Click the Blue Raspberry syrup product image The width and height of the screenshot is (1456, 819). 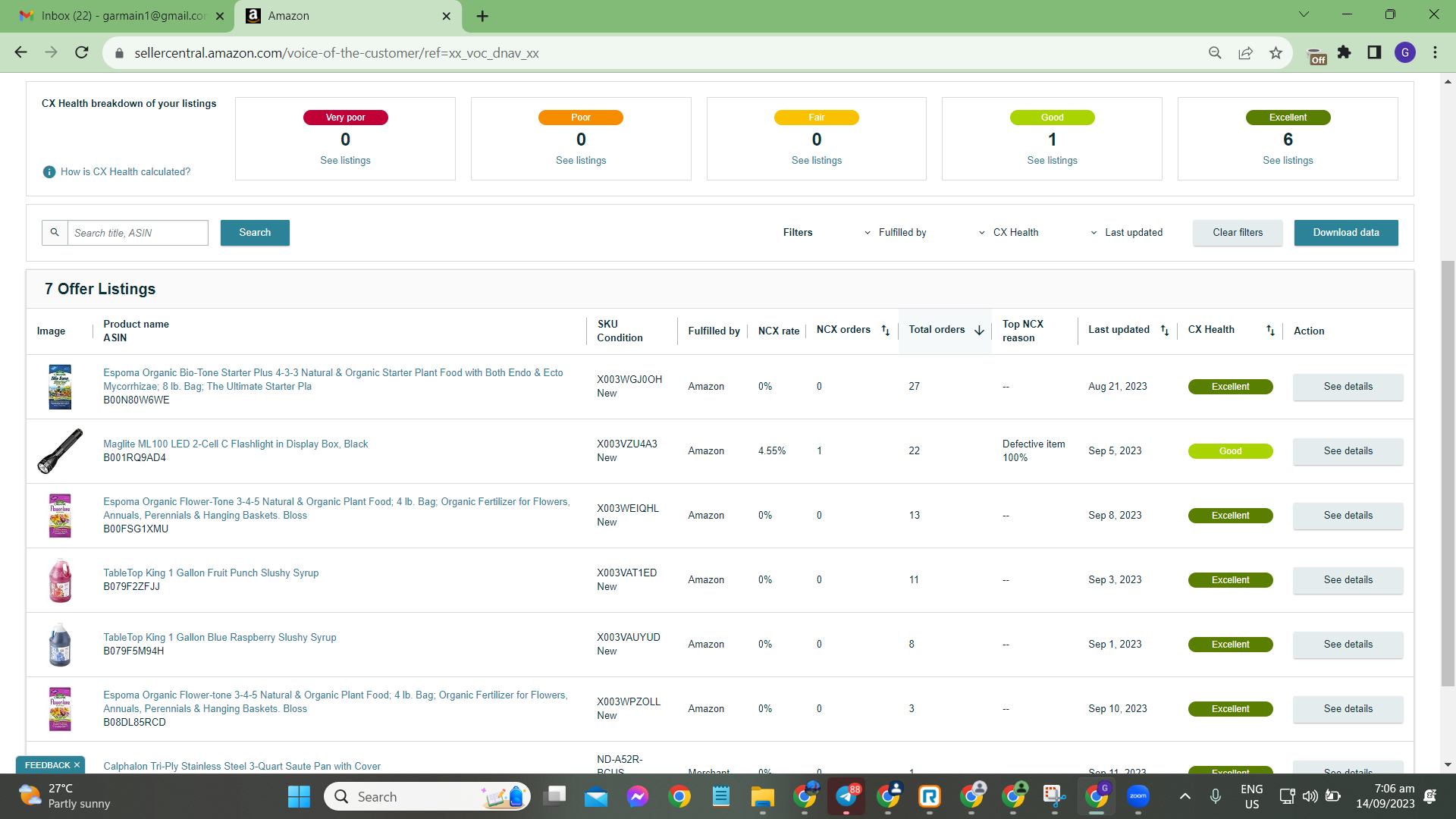point(60,645)
